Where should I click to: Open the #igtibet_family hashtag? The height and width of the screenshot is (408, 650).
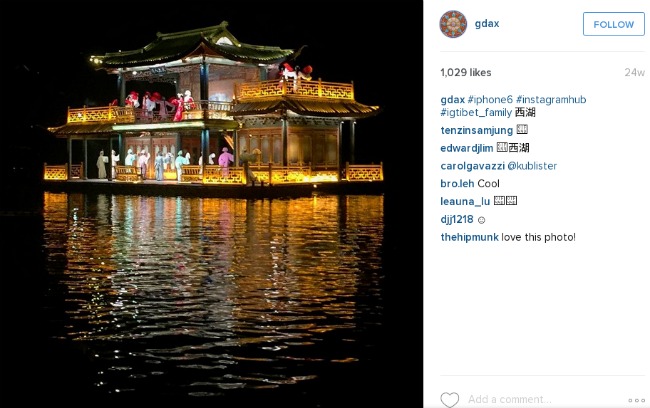pos(476,112)
